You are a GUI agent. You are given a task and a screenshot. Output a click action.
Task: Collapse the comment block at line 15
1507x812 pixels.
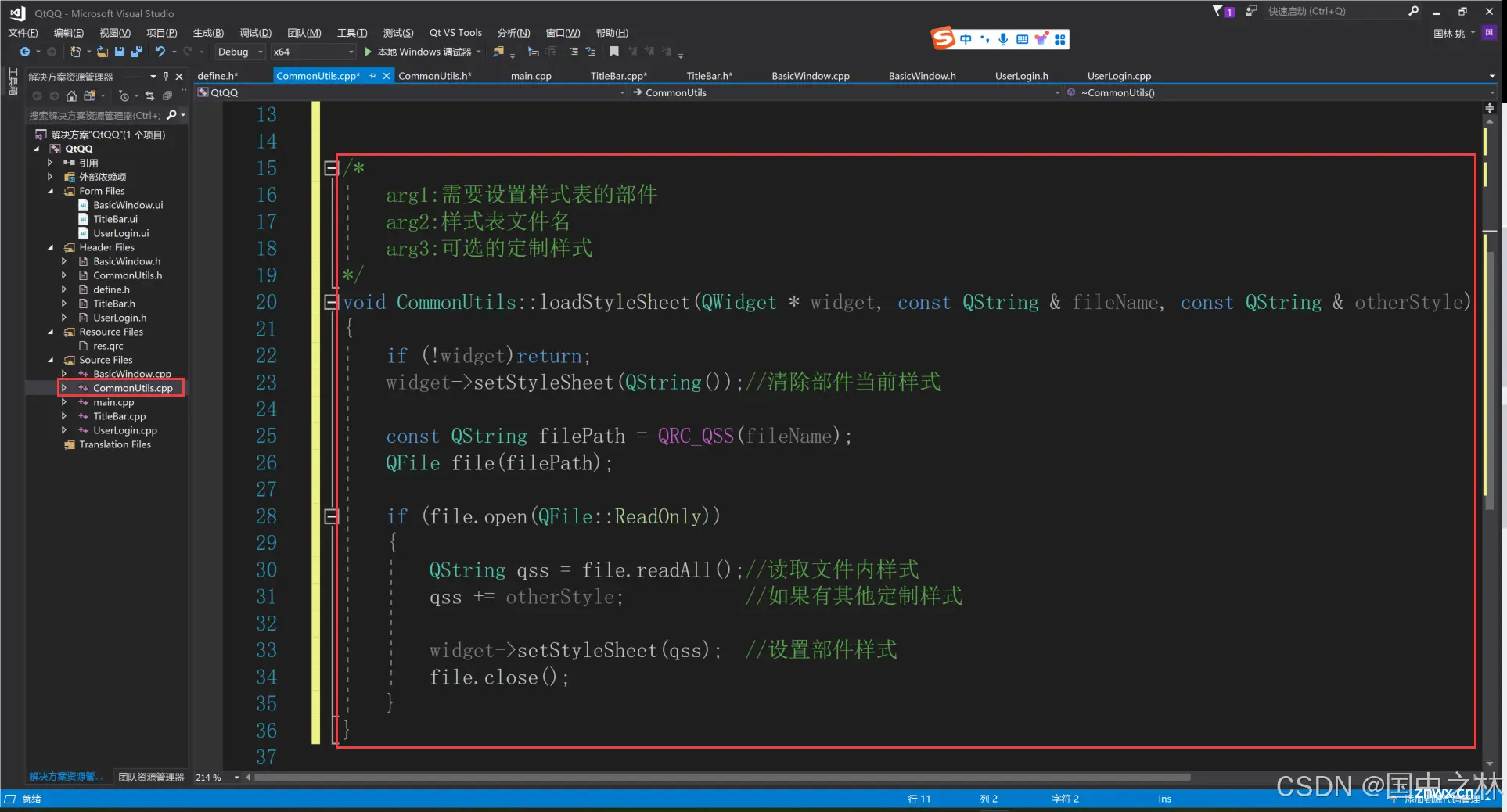331,168
